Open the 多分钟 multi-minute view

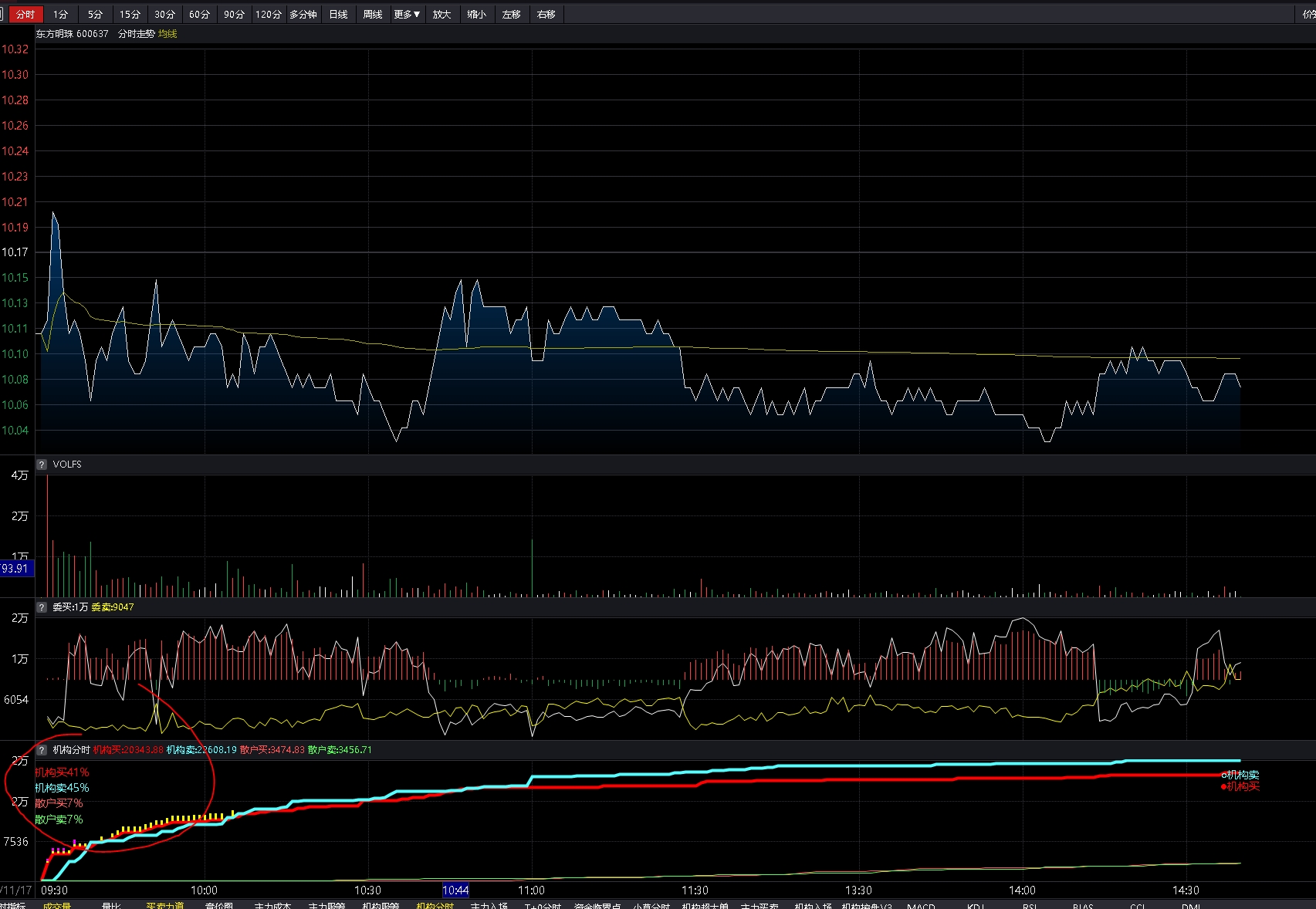[x=303, y=15]
